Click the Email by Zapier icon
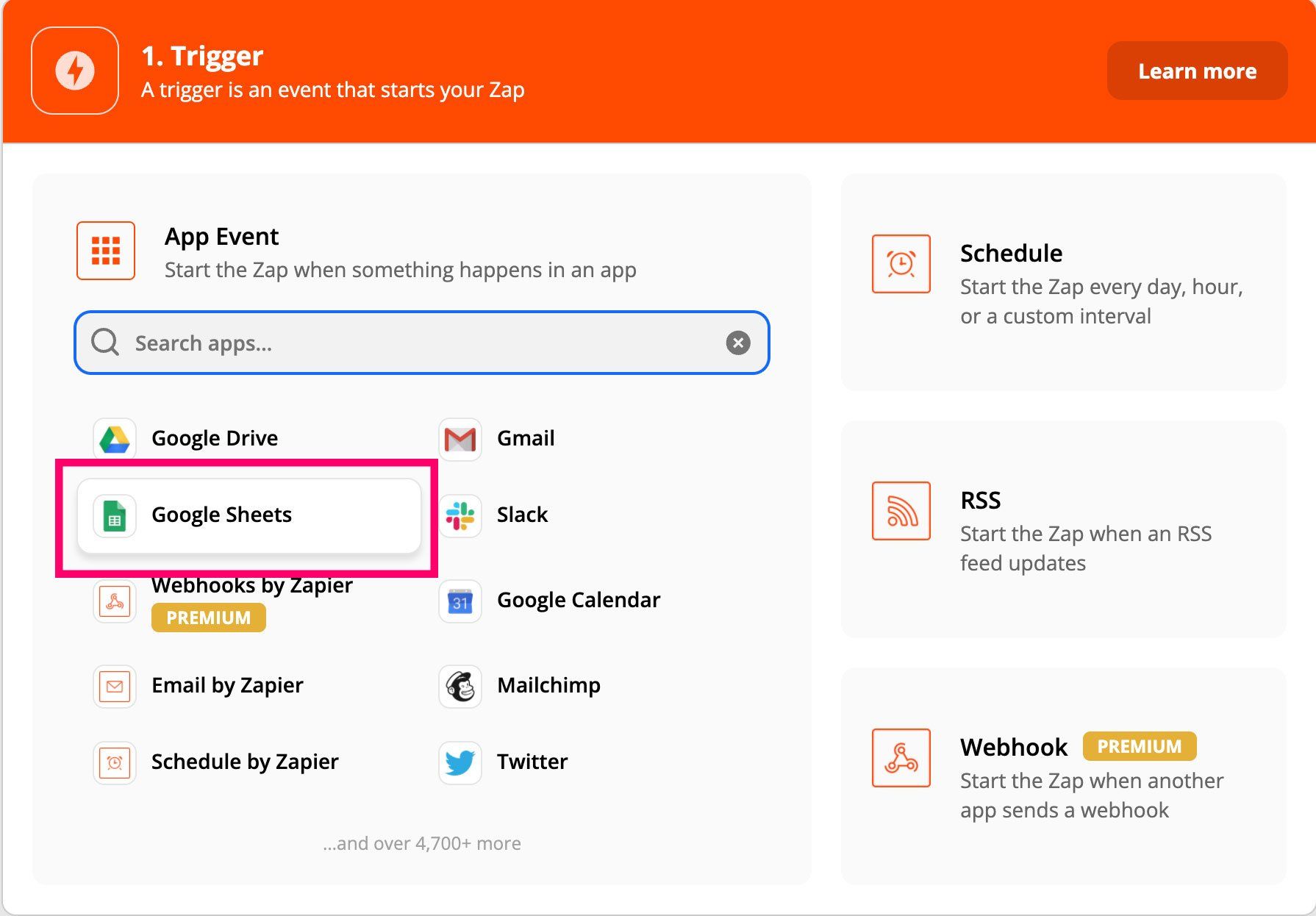Image resolution: width=1316 pixels, height=916 pixels. (x=115, y=686)
